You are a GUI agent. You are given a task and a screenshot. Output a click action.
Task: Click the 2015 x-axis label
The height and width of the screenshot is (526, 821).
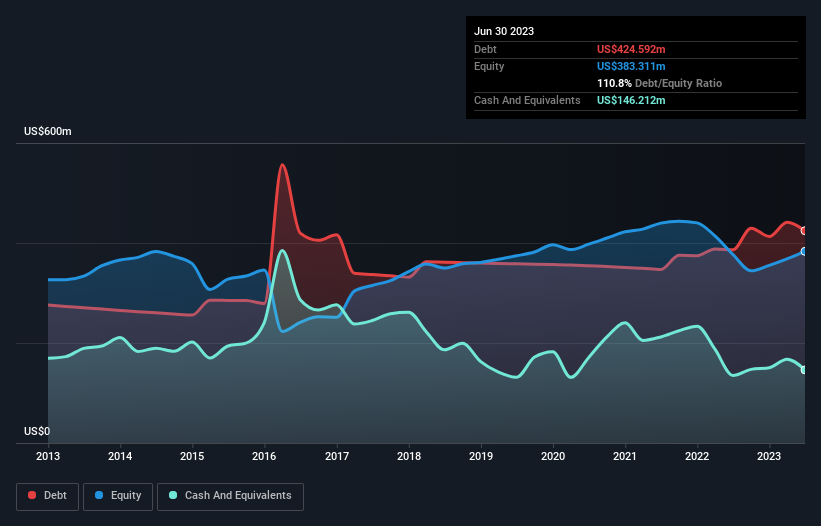[192, 456]
